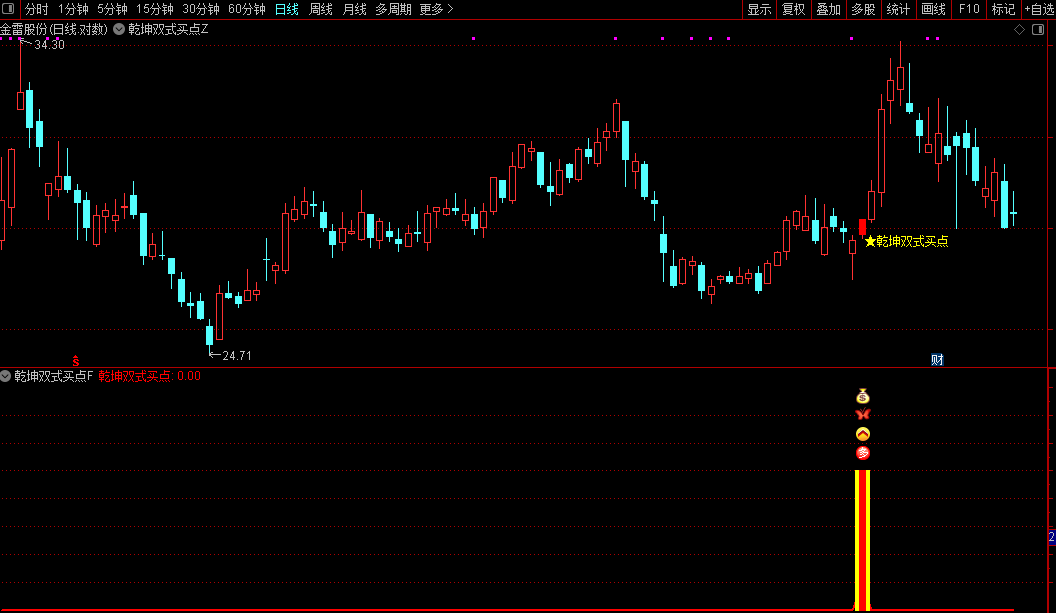Click the 34.30 high price label
Screen dimensions: 1056x613
(49, 44)
